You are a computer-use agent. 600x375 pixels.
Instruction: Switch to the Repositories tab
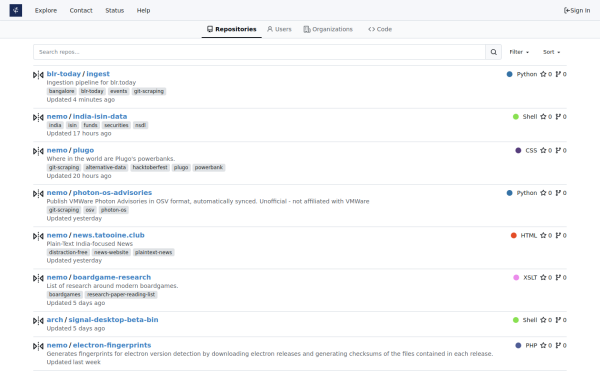click(232, 29)
